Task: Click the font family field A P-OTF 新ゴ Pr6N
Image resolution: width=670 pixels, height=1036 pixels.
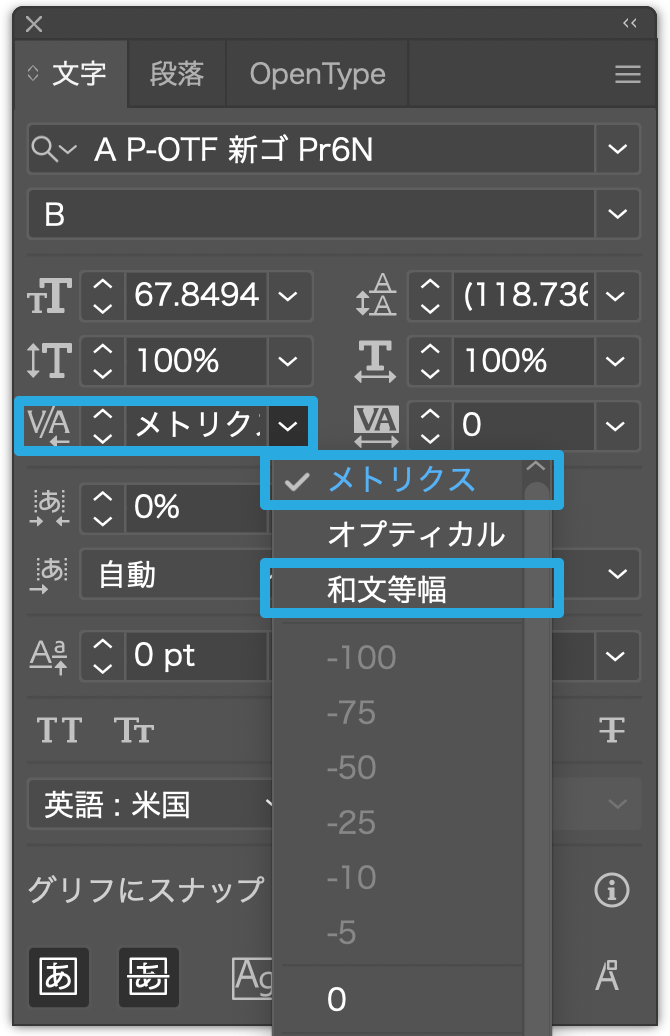Action: pos(311,149)
